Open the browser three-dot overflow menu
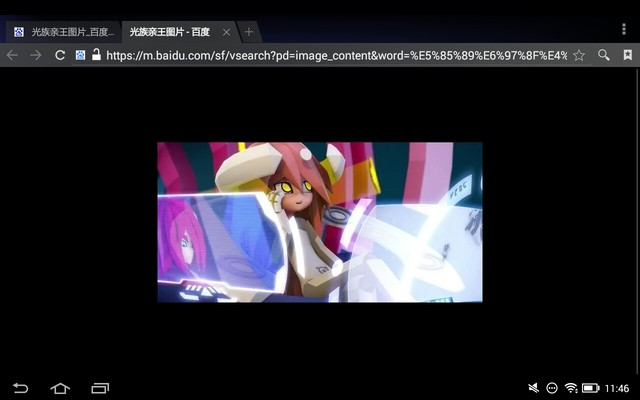640x400 pixels. point(621,29)
